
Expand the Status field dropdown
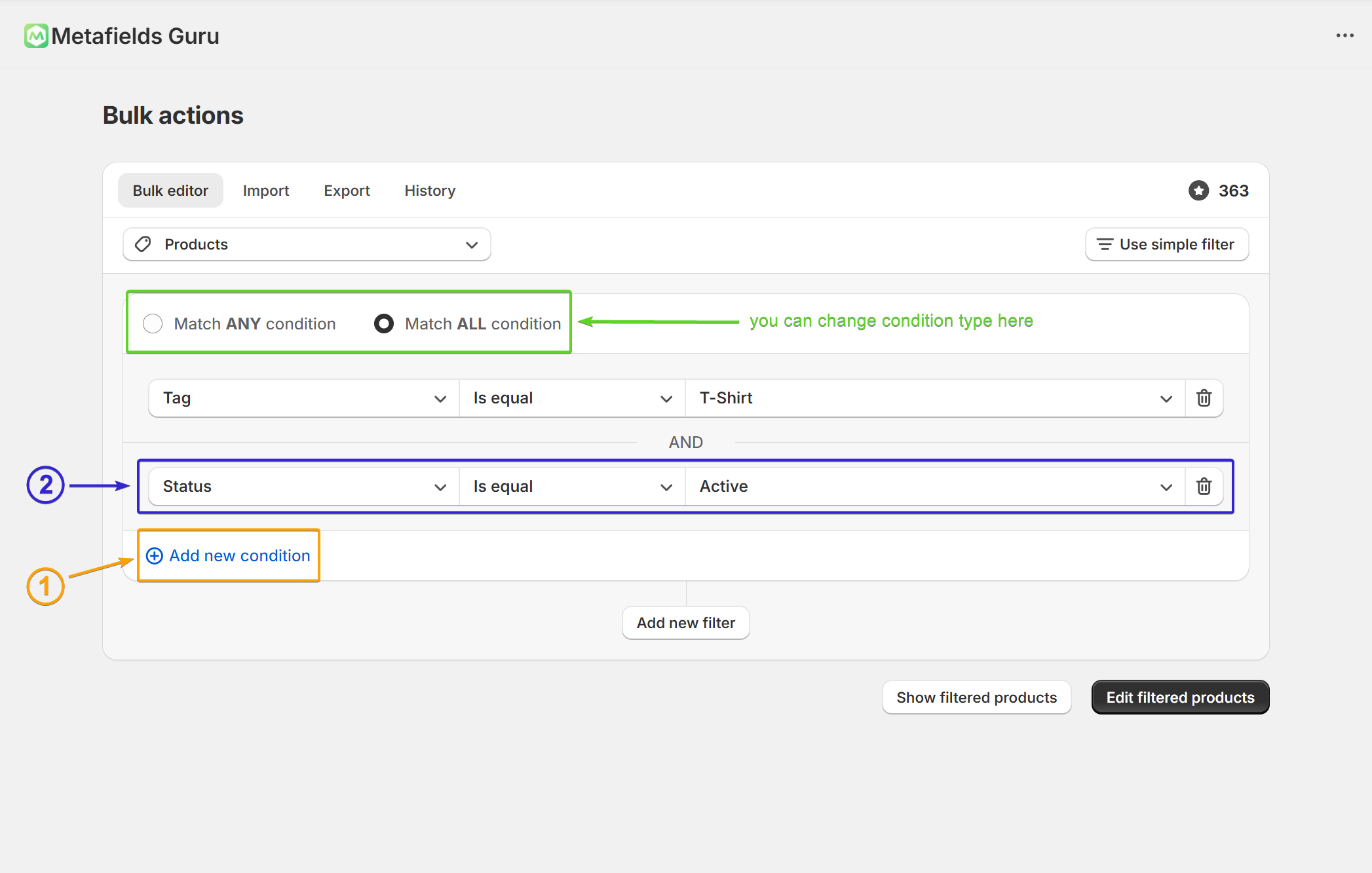[x=303, y=487]
